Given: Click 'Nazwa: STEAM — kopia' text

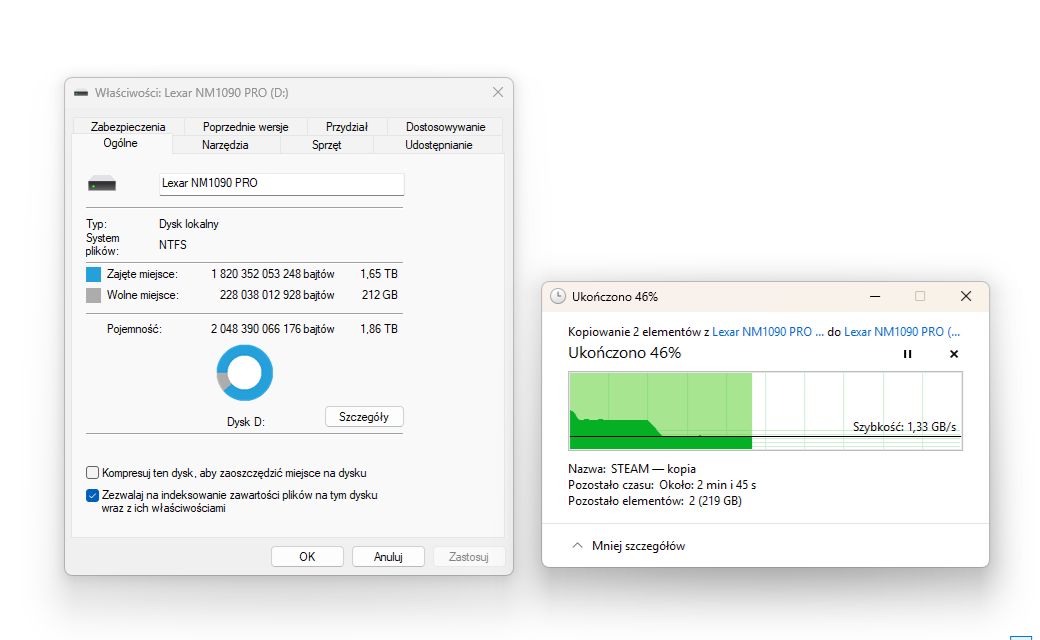Looking at the screenshot, I should 632,469.
